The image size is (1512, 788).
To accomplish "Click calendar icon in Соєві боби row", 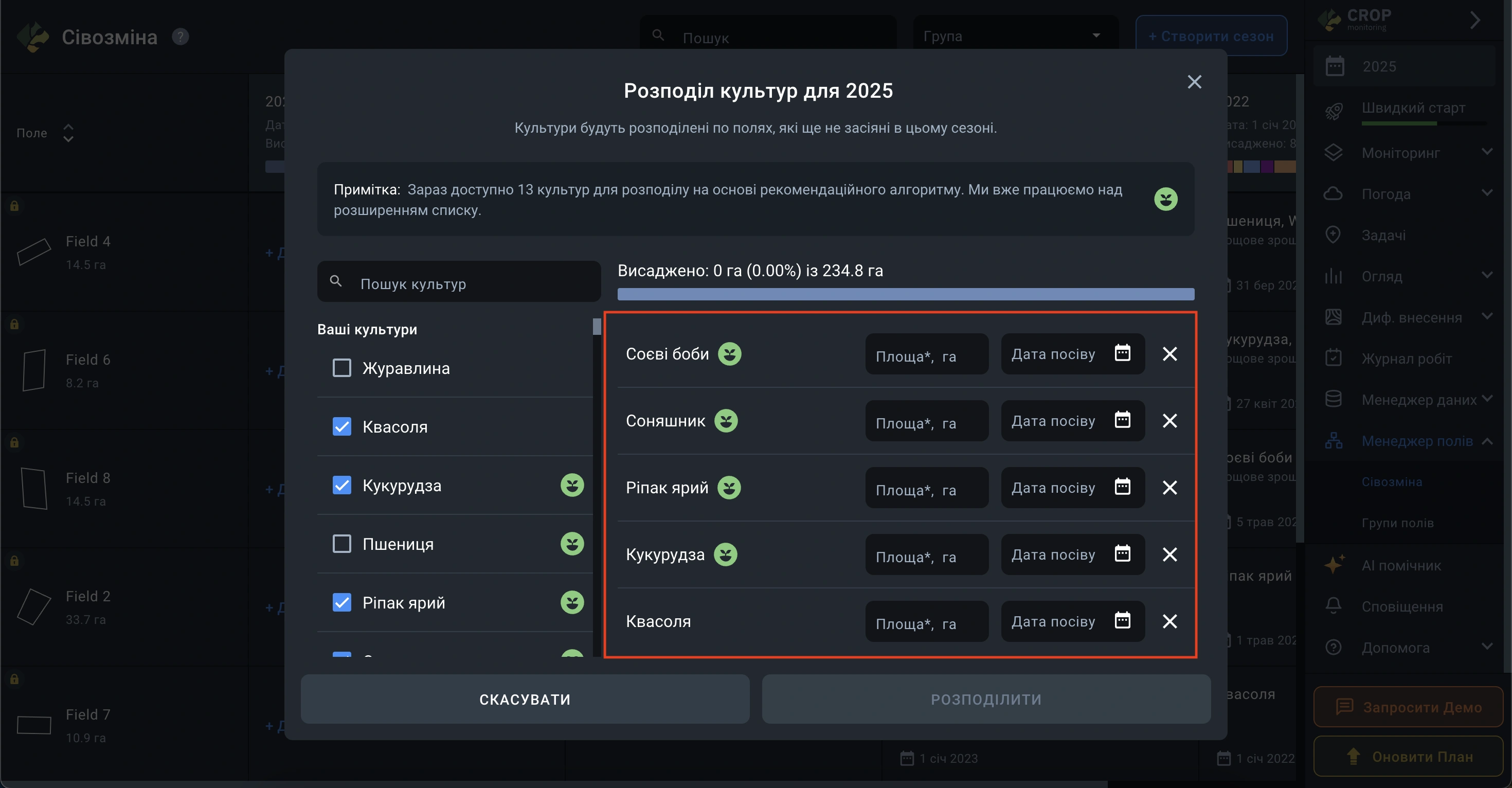I will [1122, 353].
